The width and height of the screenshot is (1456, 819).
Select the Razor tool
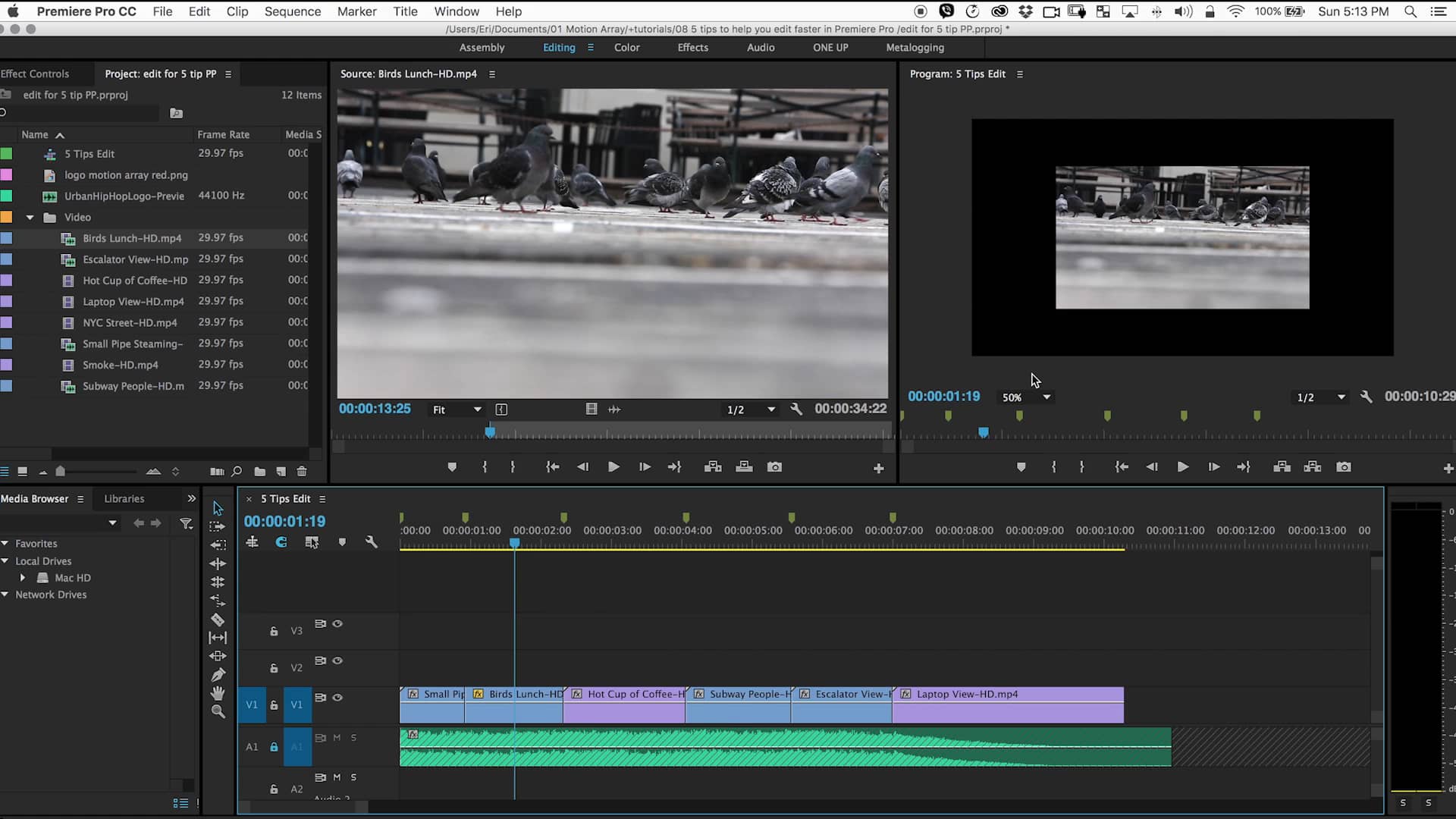218,620
